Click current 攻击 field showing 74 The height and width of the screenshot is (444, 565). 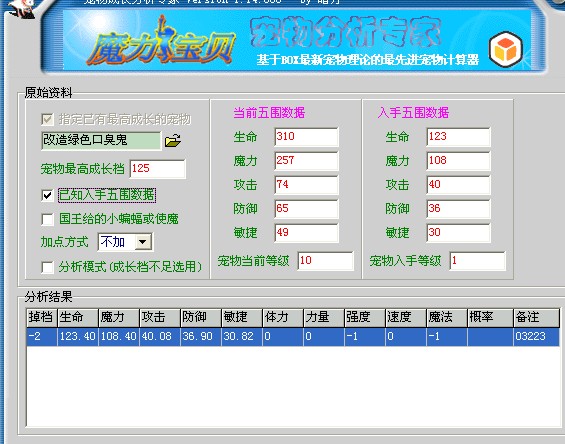tap(306, 185)
